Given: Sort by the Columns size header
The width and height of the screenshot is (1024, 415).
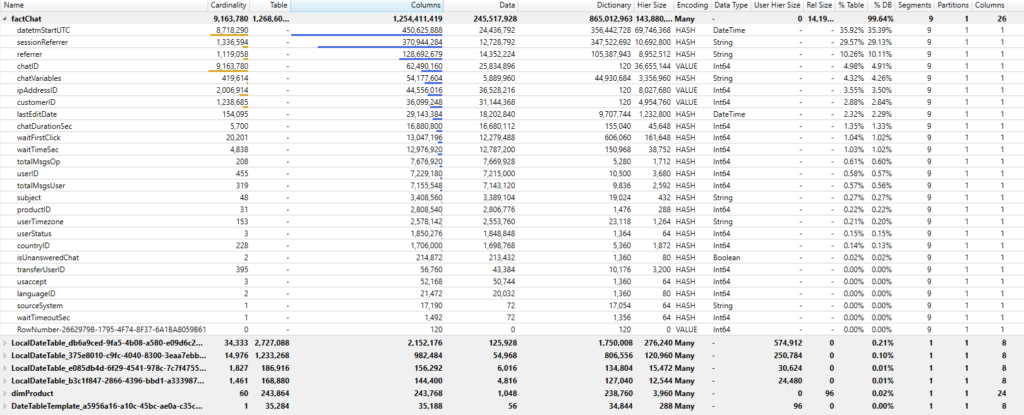Looking at the screenshot, I should pos(367,5).
